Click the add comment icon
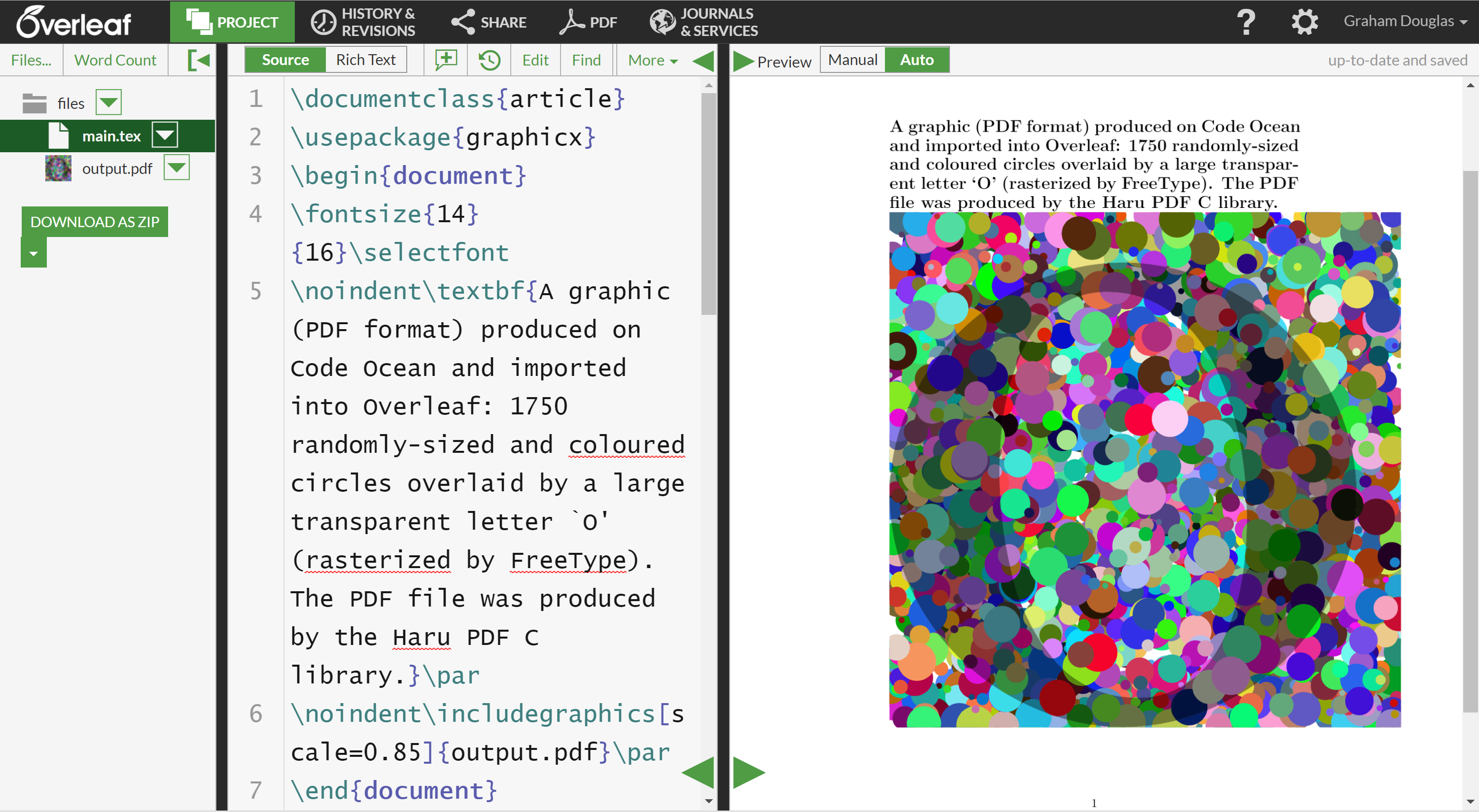 [446, 60]
